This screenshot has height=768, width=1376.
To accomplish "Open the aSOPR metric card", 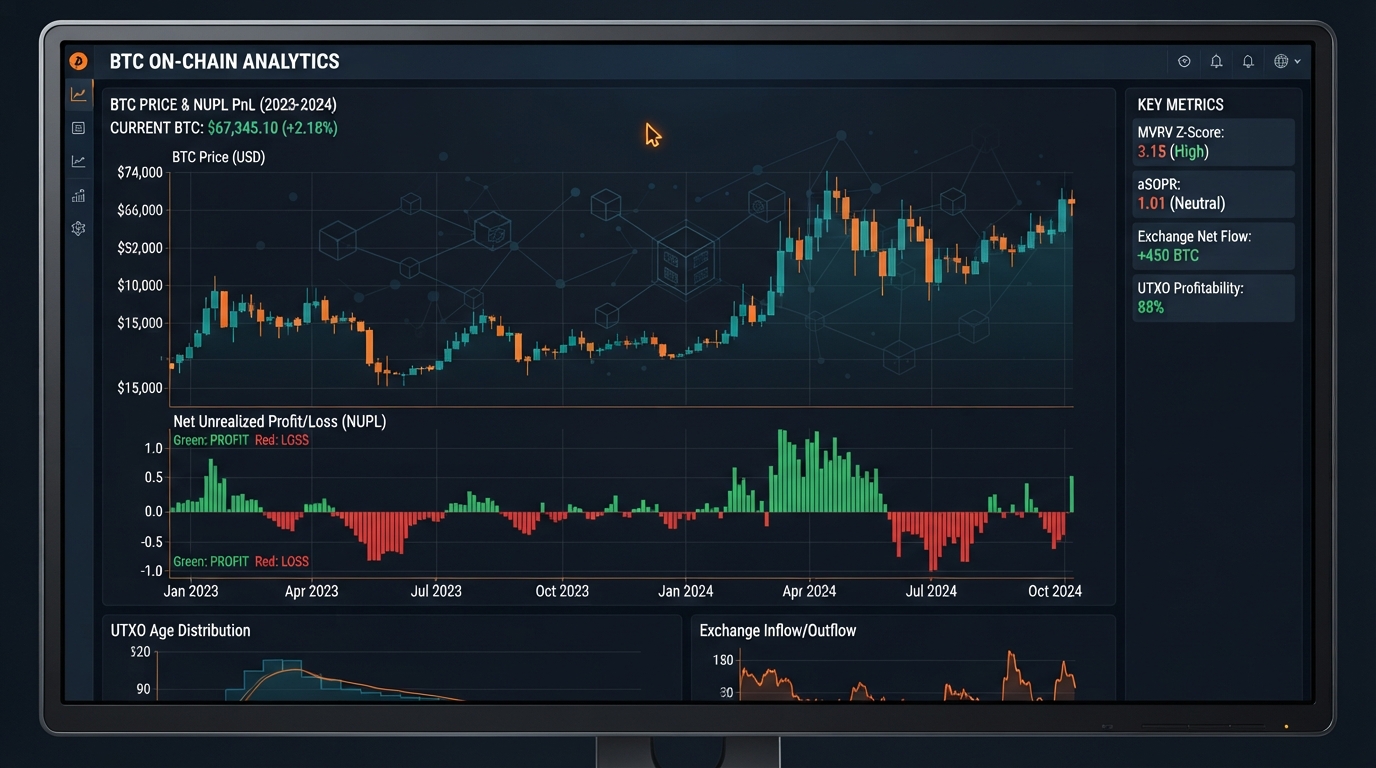I will tap(1214, 194).
